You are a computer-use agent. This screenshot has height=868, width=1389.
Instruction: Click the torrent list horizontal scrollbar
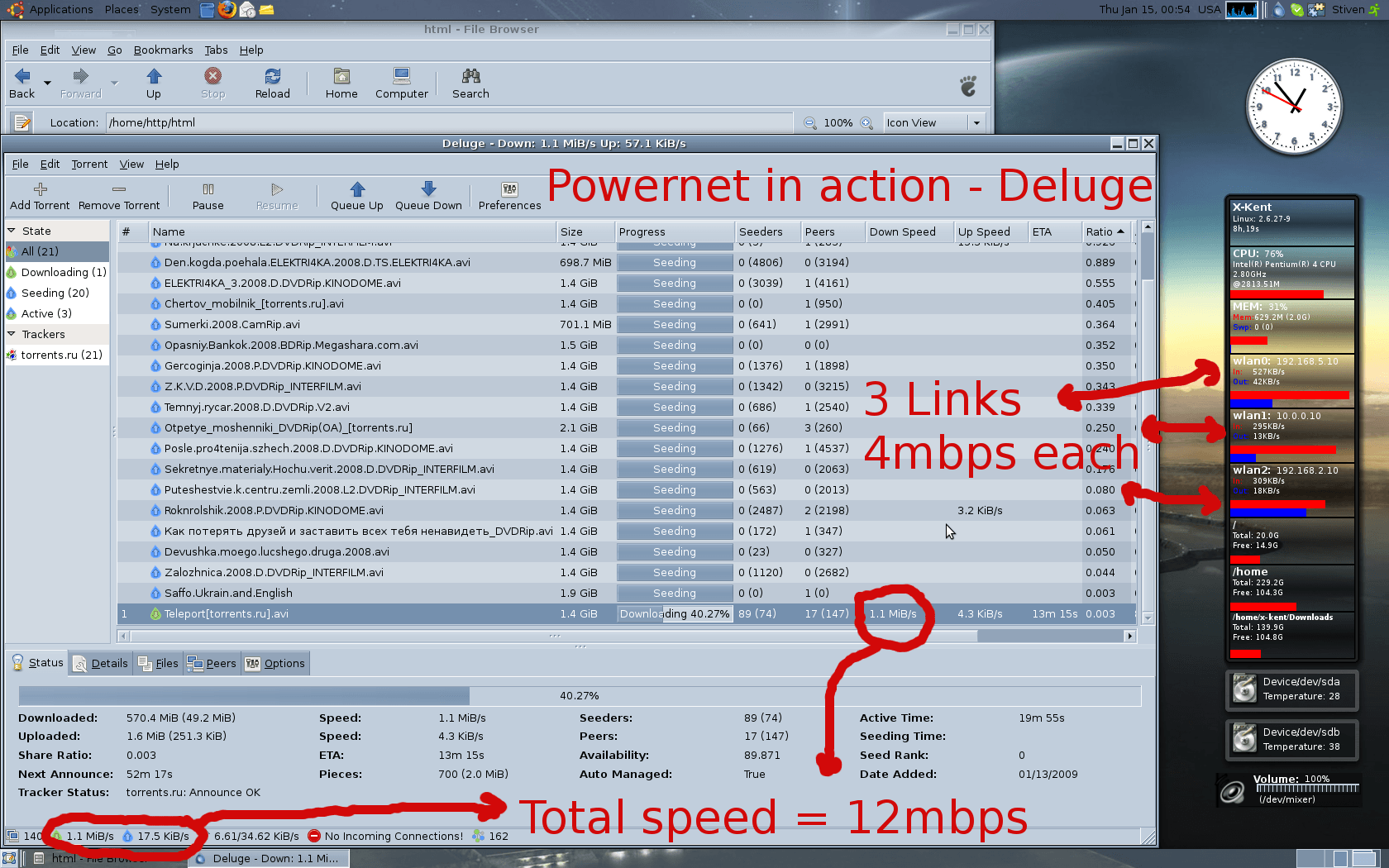627,636
